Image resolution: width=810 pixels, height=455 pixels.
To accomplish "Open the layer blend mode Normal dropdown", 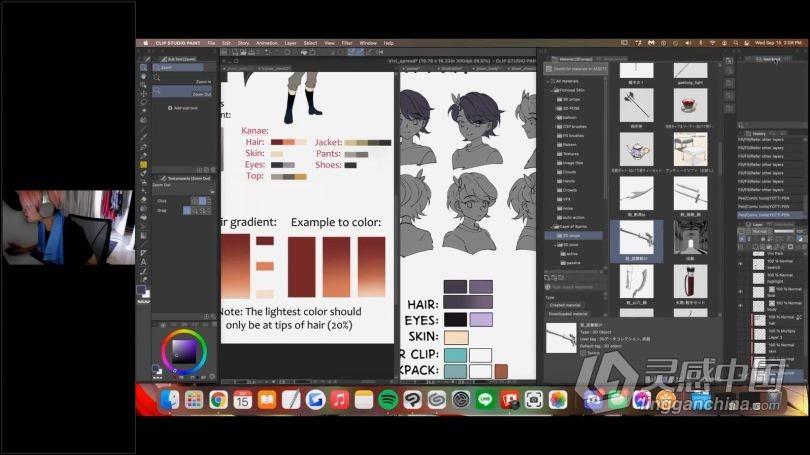I will tap(763, 232).
